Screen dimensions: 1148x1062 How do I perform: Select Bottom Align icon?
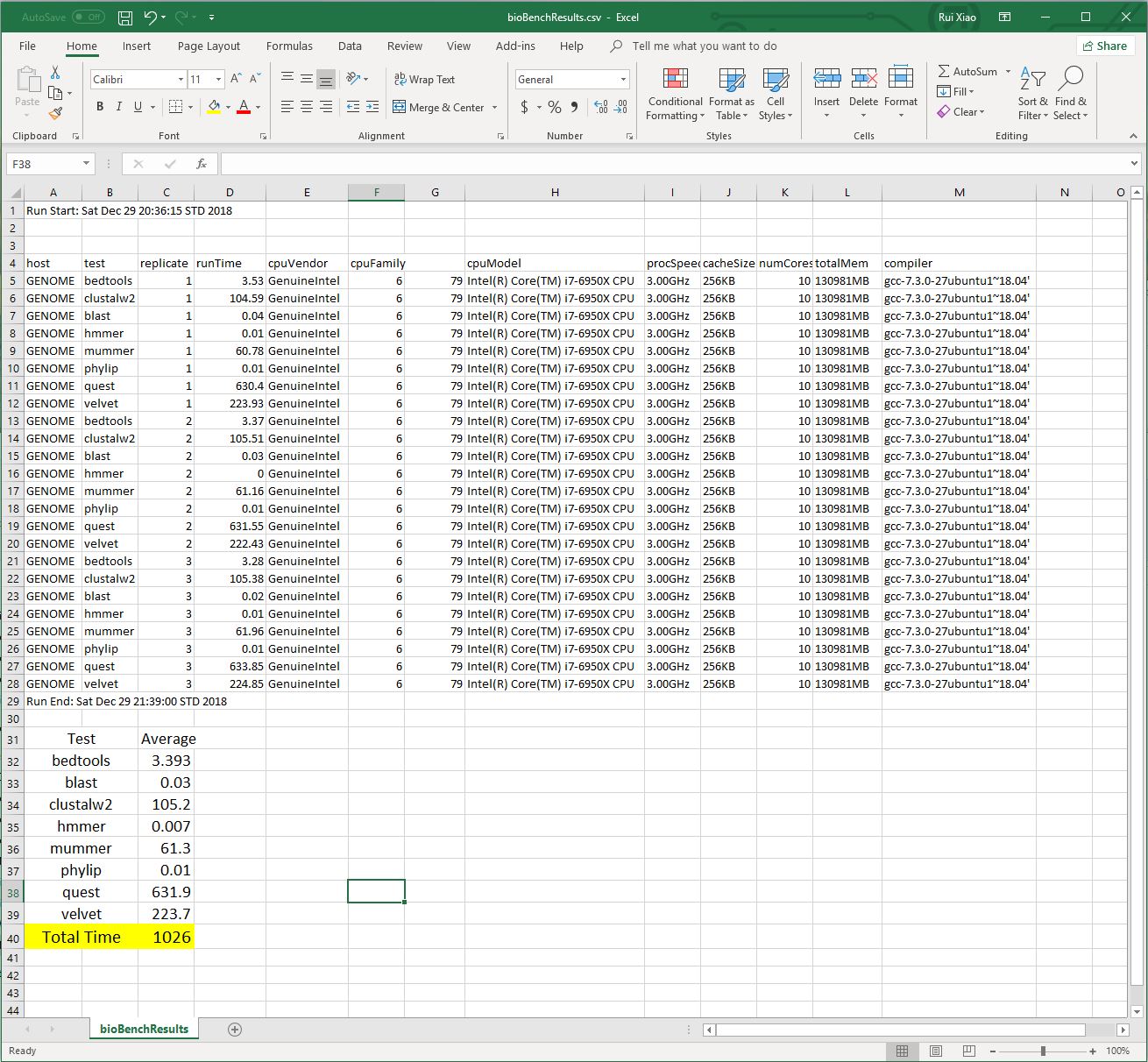click(326, 79)
